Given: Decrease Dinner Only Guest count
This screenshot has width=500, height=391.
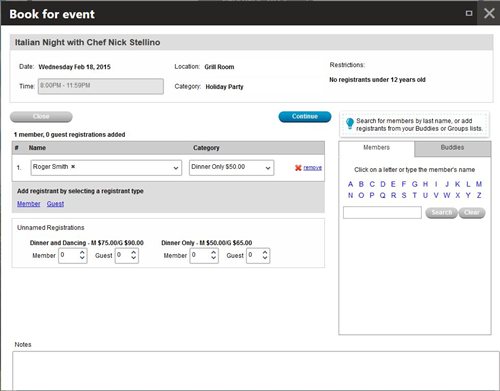Looking at the screenshot, I should tap(265, 258).
